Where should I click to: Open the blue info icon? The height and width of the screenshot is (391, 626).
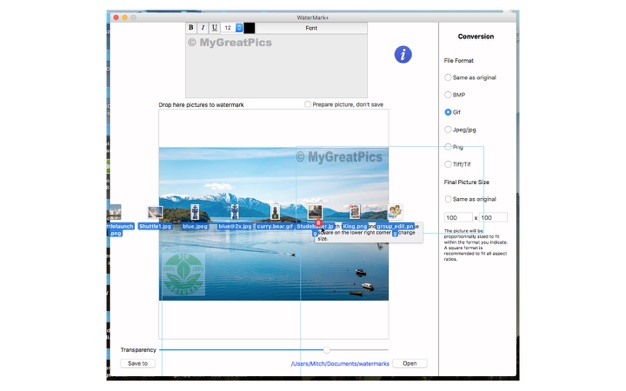(x=403, y=54)
